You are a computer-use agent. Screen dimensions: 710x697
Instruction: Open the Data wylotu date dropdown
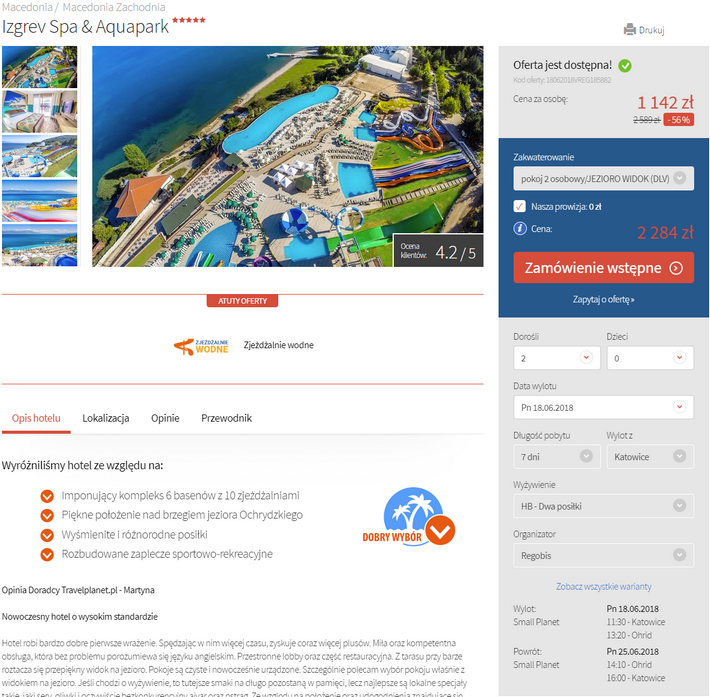click(603, 407)
